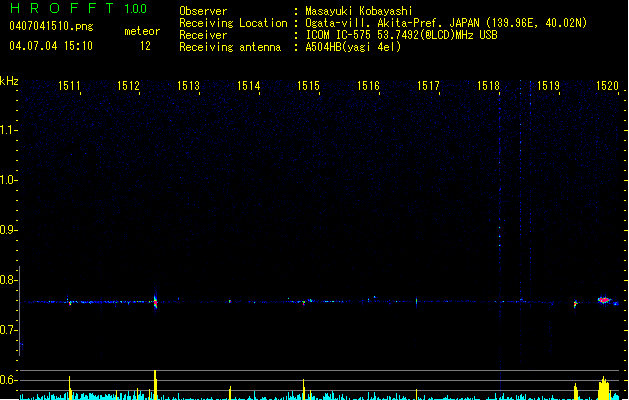Click the 1.0 kHz axis label
Image resolution: width=629 pixels, height=400 pixels.
tap(8, 180)
